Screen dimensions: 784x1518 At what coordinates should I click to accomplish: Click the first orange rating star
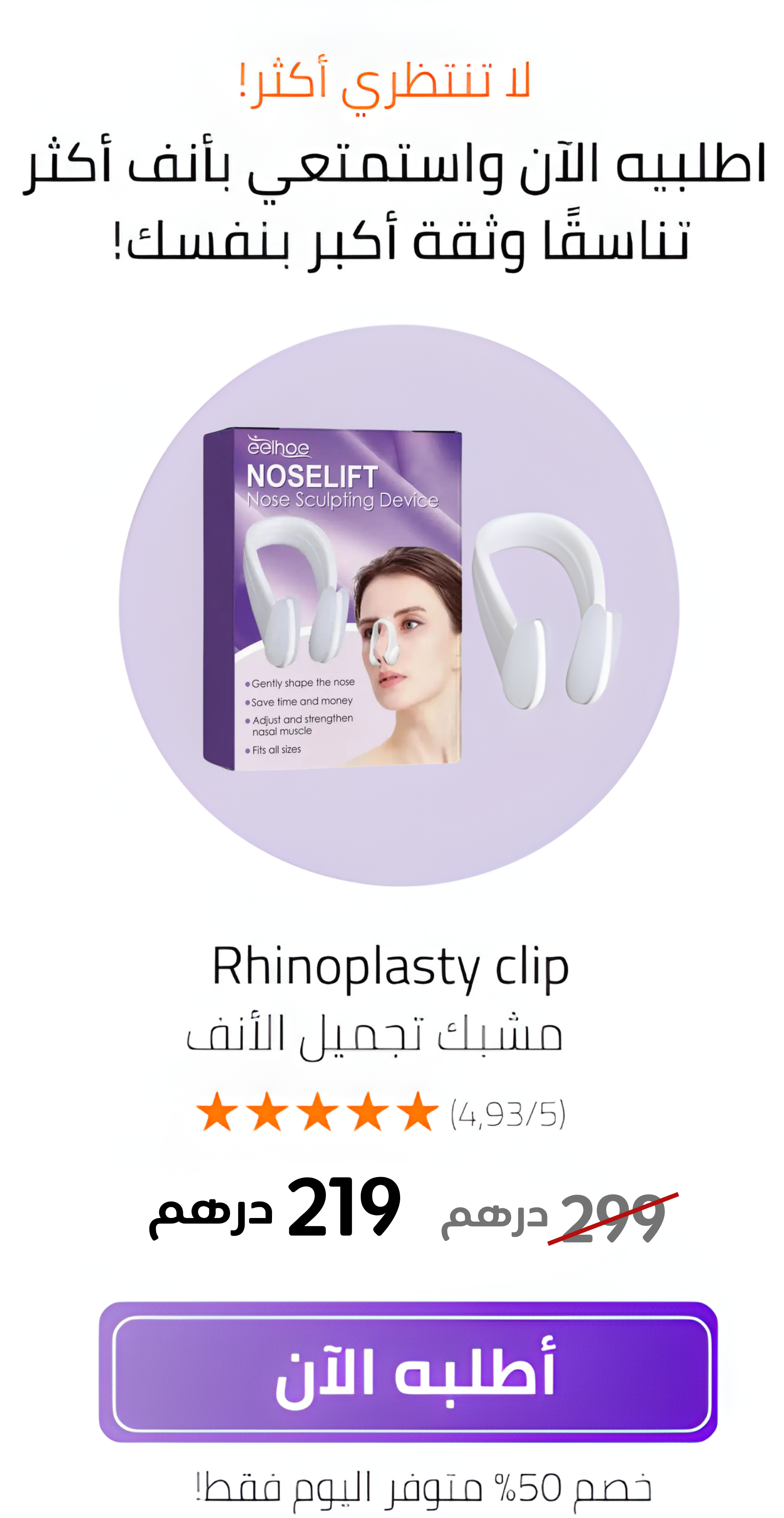[x=217, y=1112]
